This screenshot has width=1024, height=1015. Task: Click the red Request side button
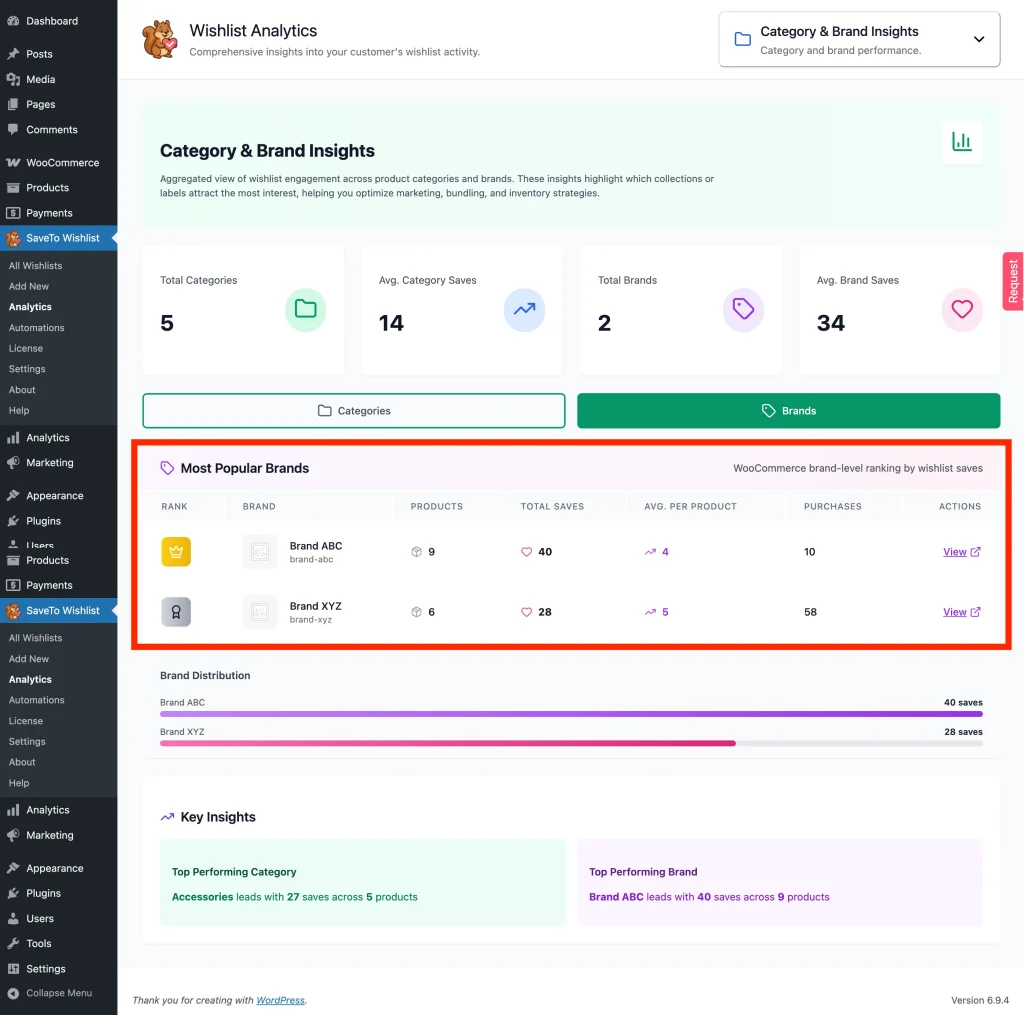click(x=1013, y=281)
